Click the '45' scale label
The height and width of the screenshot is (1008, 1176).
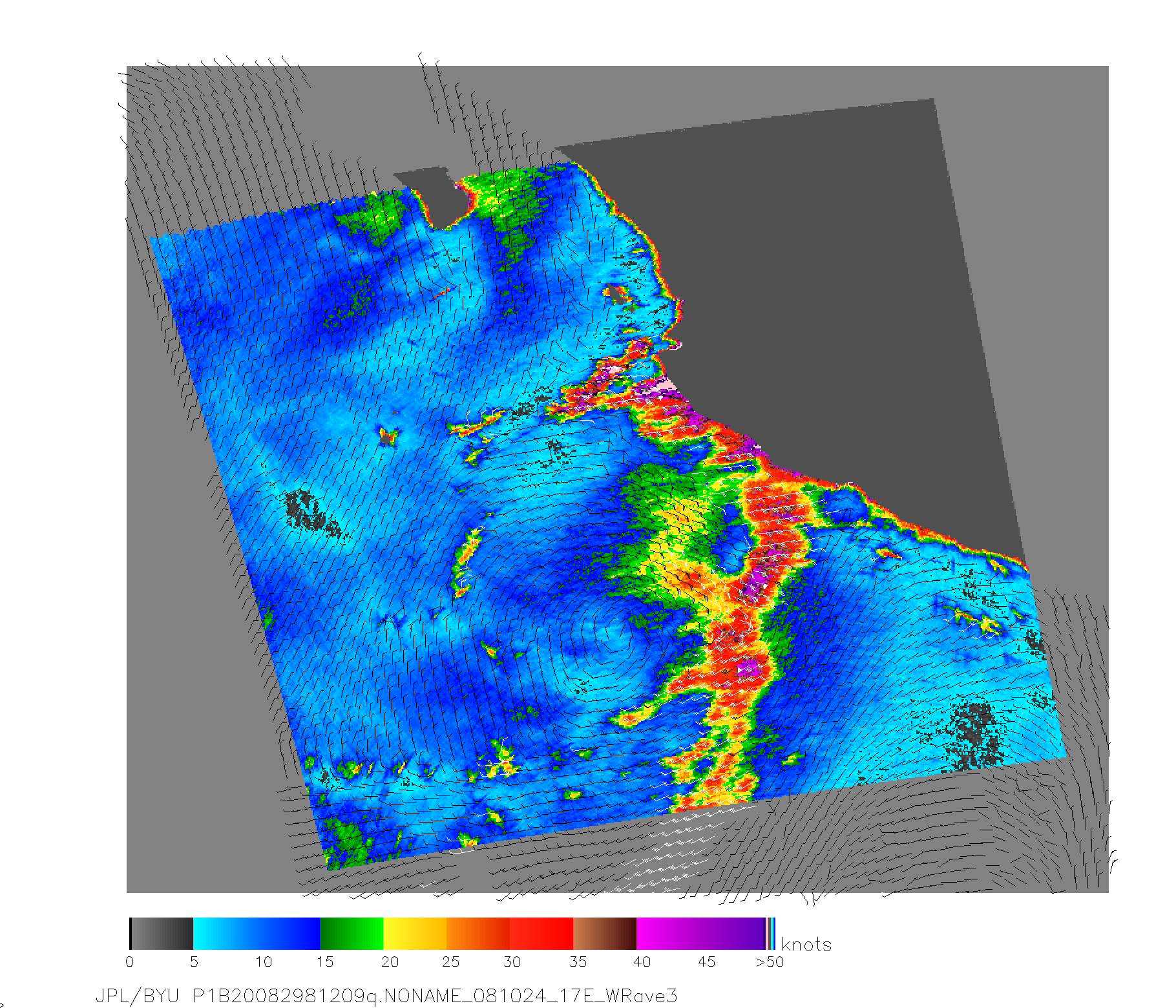[x=706, y=961]
